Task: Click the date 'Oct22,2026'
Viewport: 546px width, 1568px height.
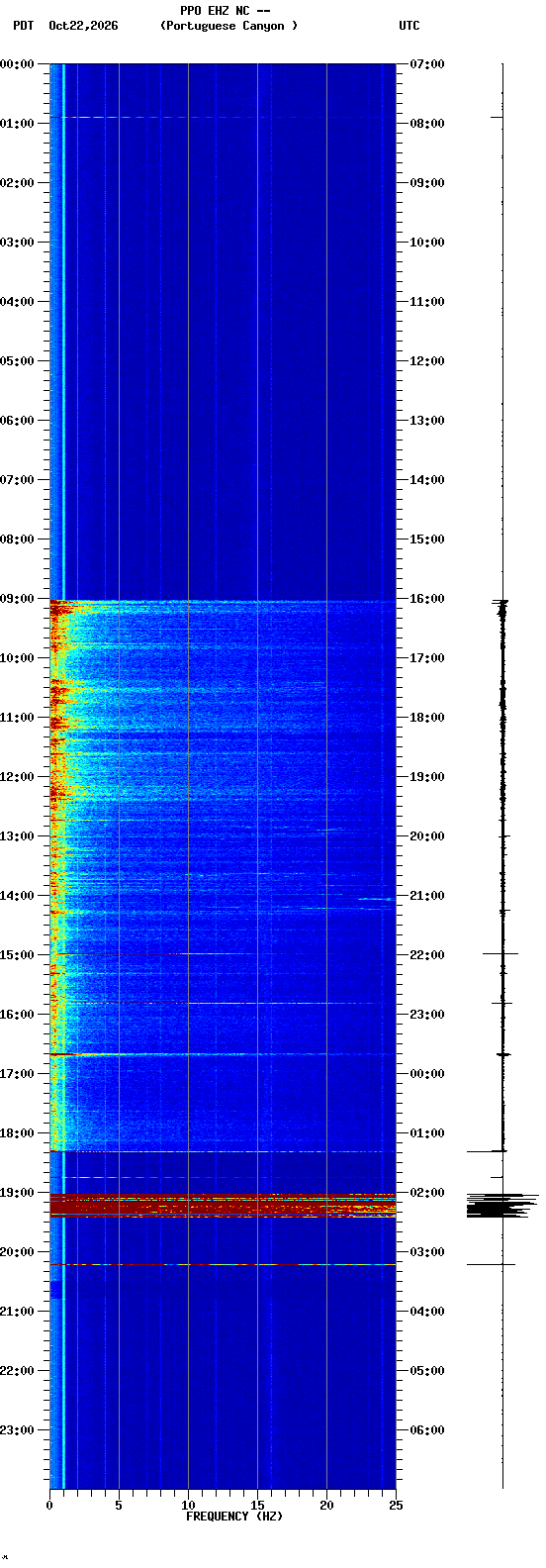Action: coord(83,26)
